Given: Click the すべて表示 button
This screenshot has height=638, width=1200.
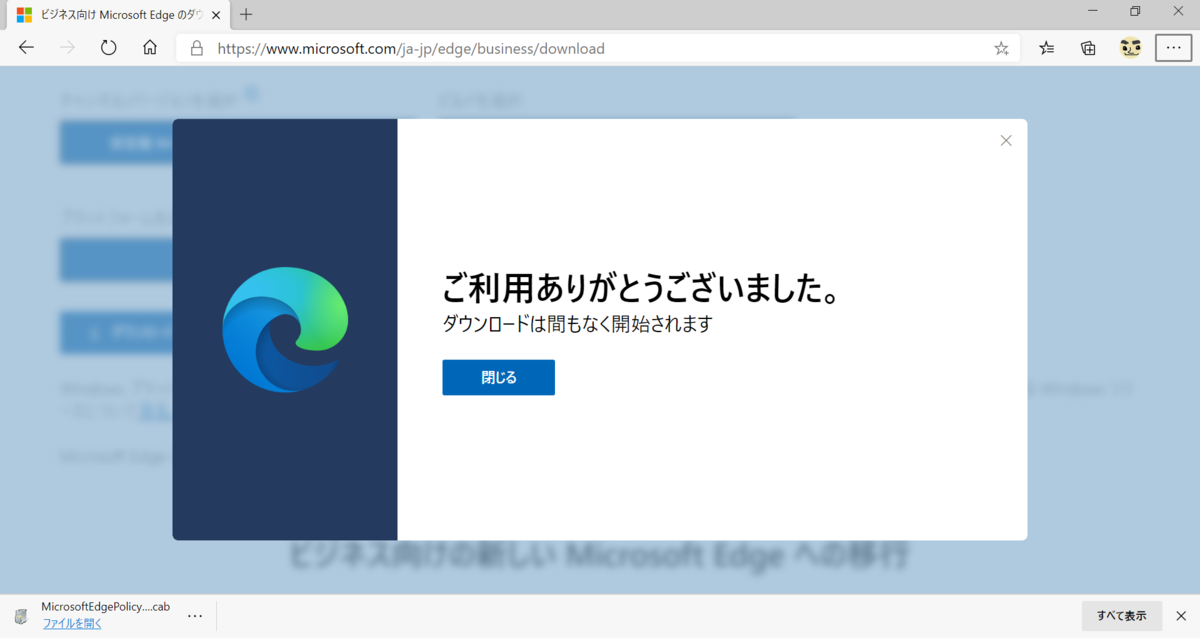Looking at the screenshot, I should (1121, 616).
